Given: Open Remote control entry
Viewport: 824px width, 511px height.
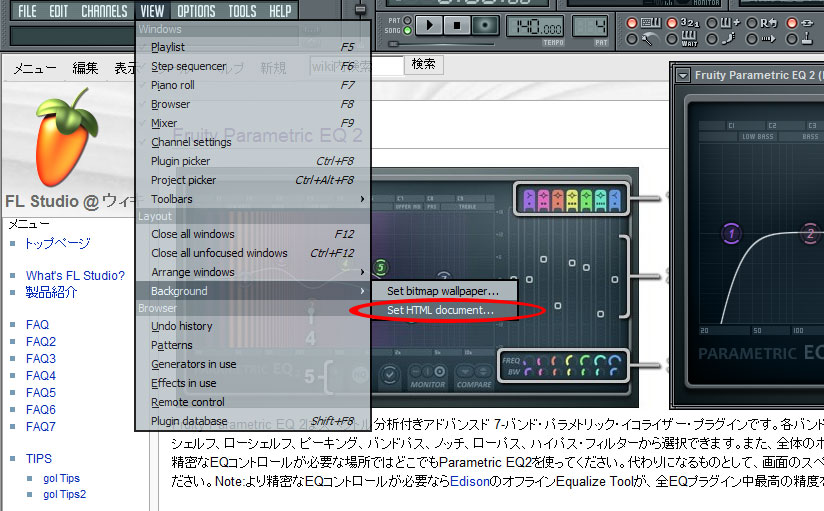Looking at the screenshot, I should [x=253, y=402].
